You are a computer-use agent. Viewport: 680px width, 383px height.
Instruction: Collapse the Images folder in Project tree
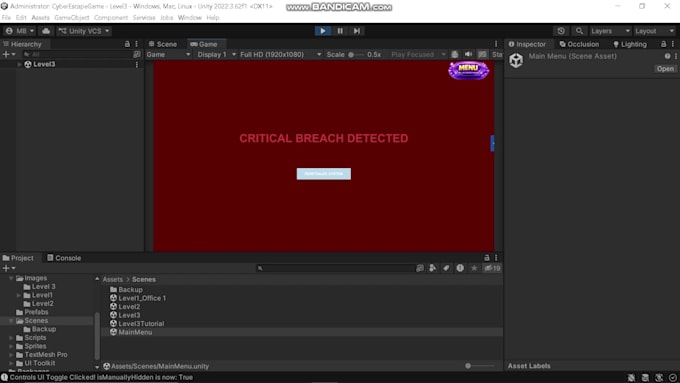click(11, 278)
